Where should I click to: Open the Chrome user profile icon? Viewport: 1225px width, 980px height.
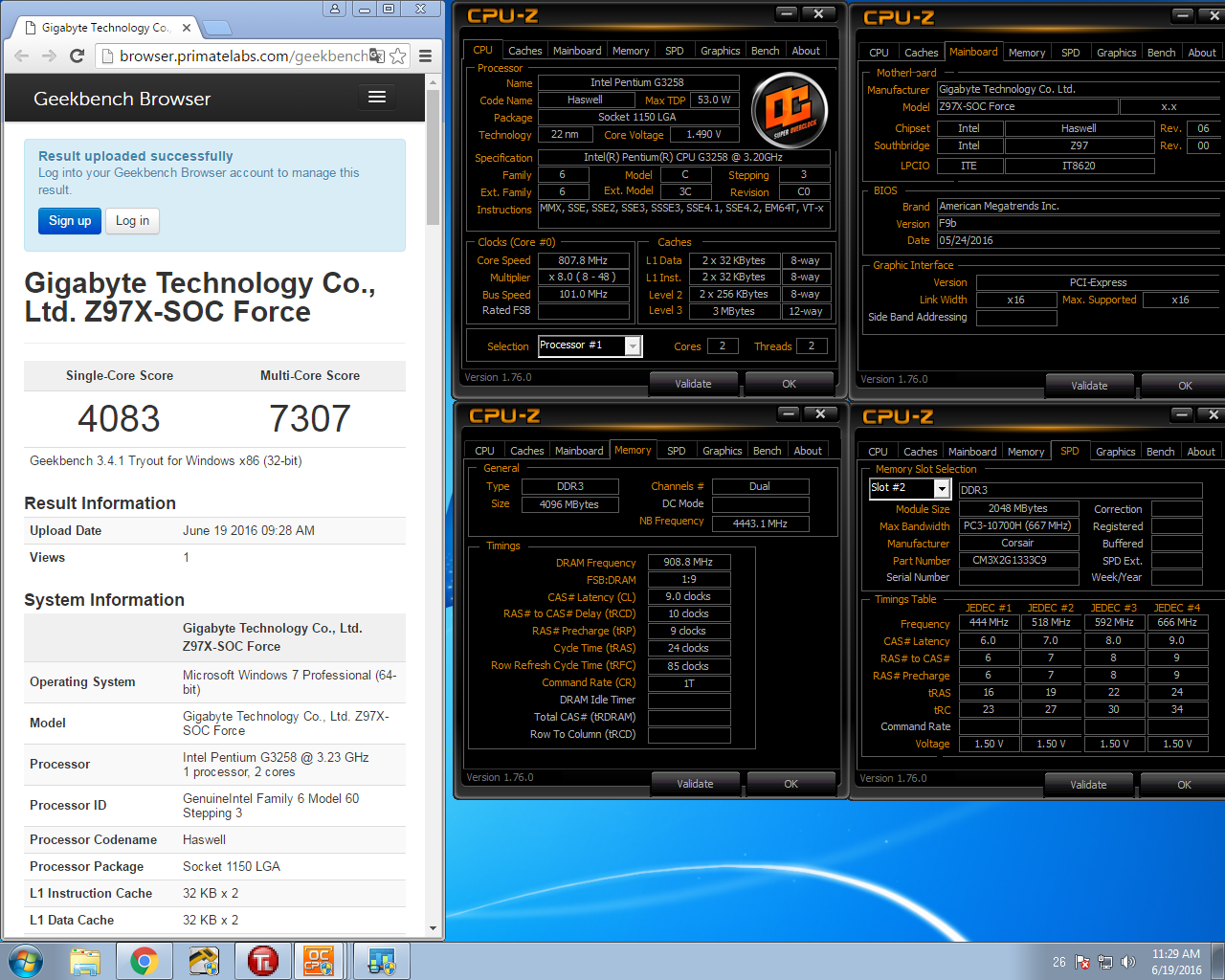coord(334,9)
